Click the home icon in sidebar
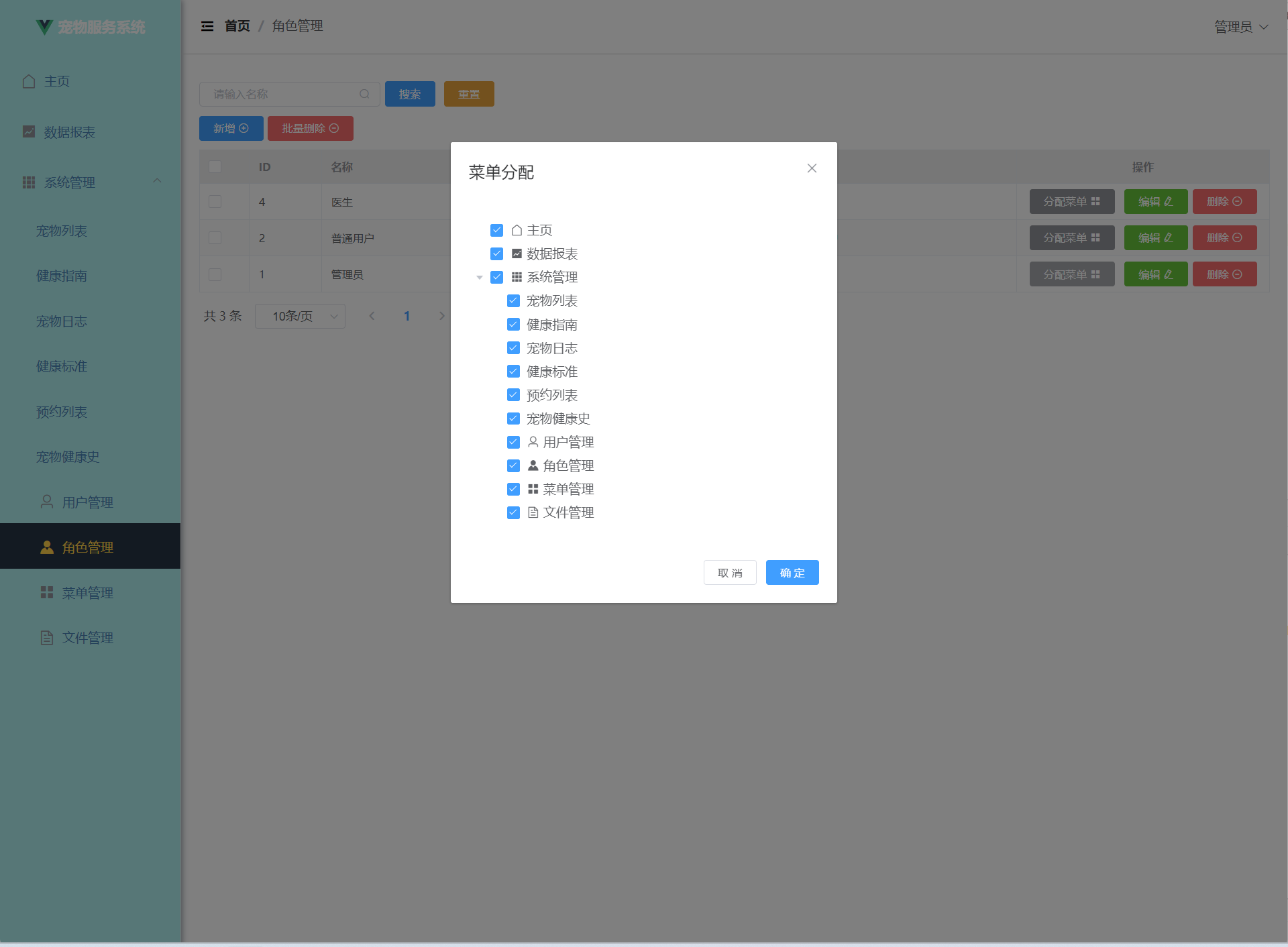This screenshot has width=1288, height=947. pos(29,81)
